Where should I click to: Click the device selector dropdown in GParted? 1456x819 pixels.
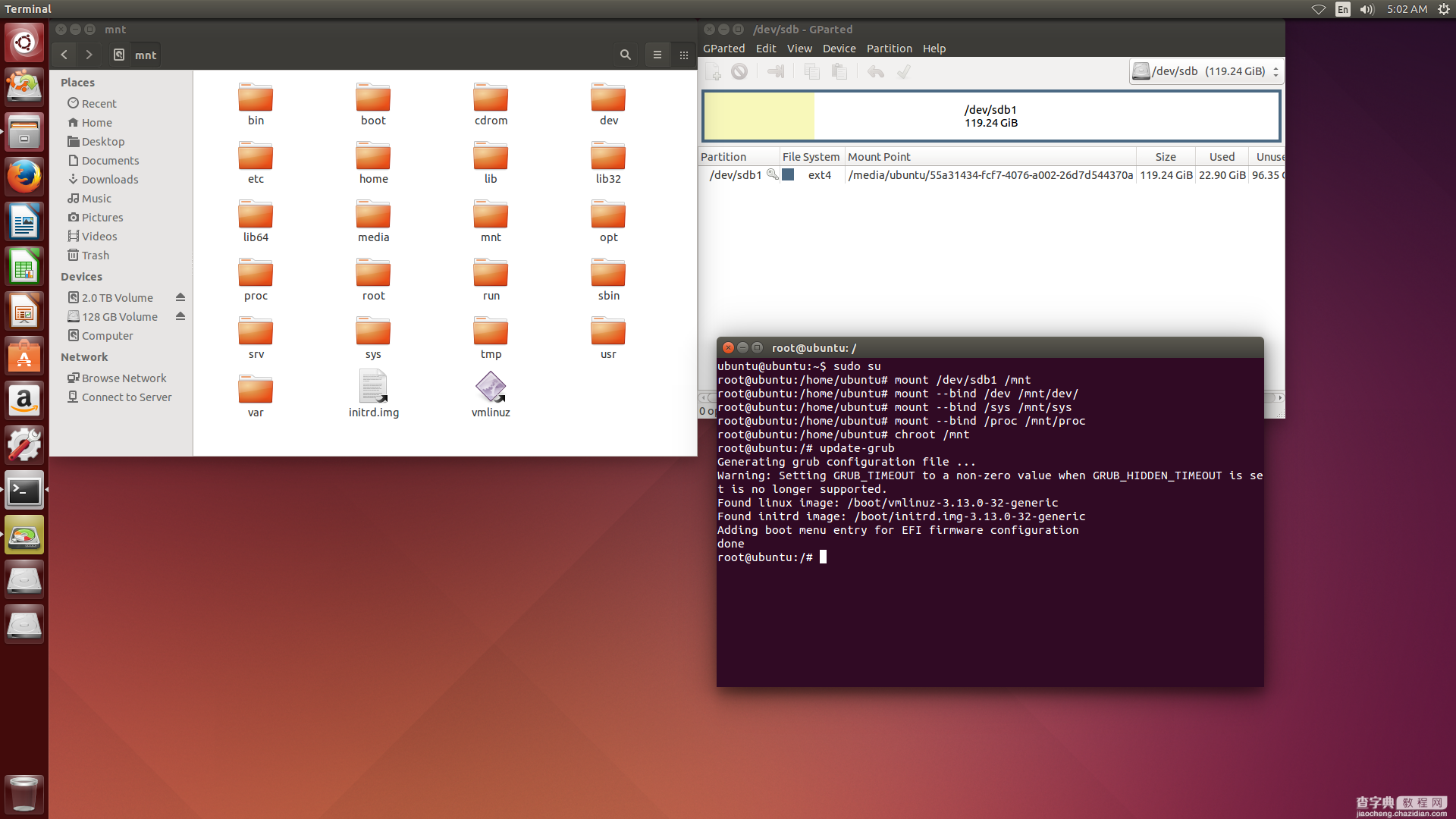1204,71
